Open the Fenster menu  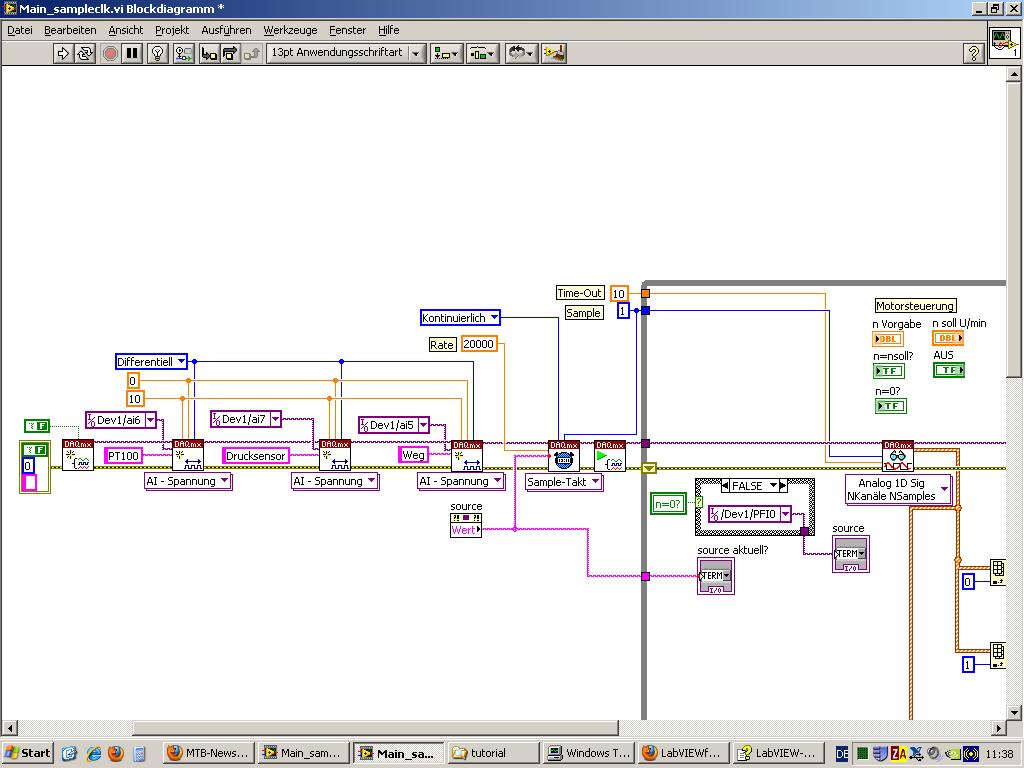[347, 30]
